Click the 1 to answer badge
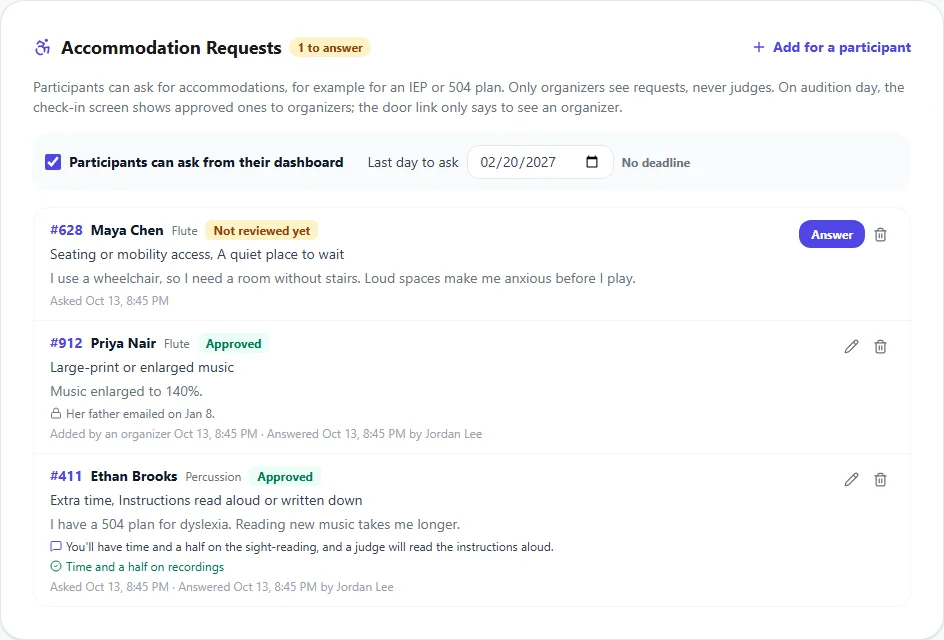944x640 pixels. [330, 48]
